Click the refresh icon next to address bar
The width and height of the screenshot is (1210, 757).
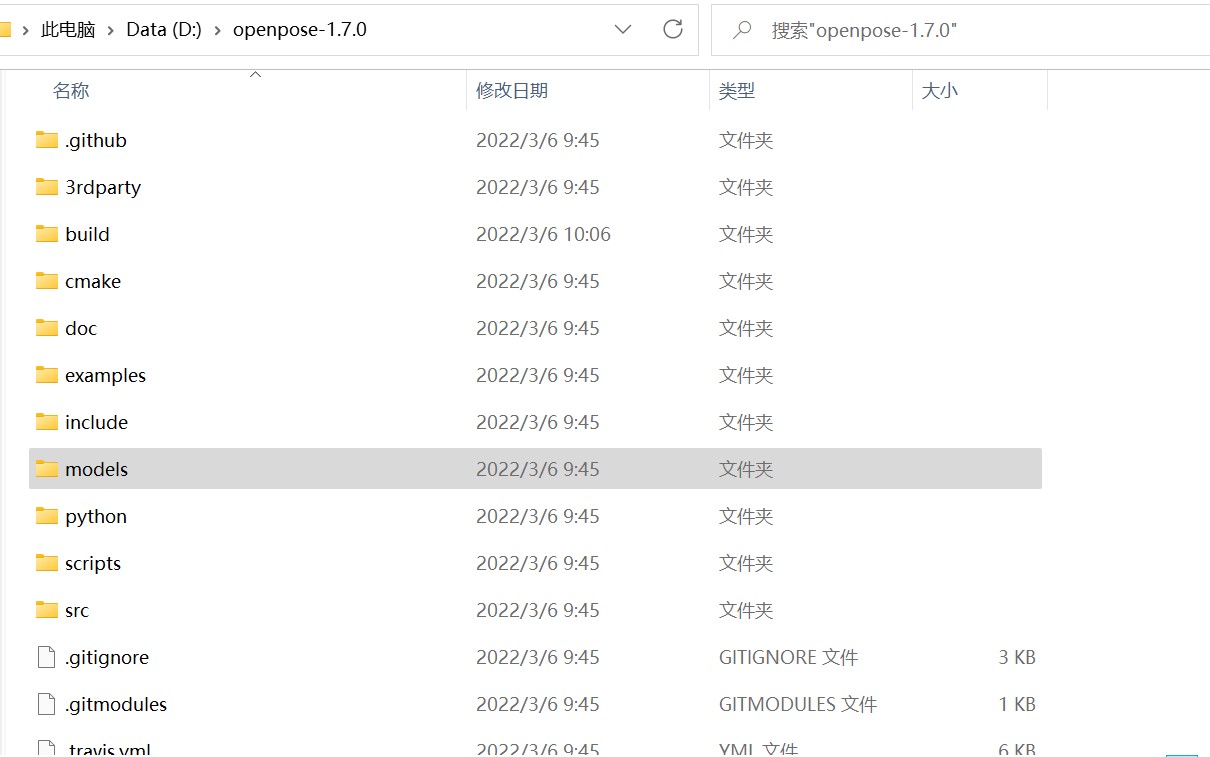pos(672,29)
